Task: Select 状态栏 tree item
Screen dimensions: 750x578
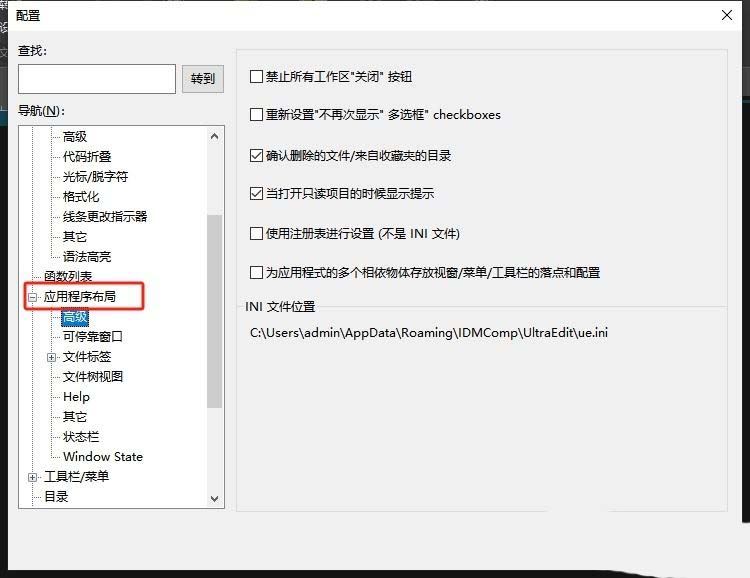Action: click(81, 437)
